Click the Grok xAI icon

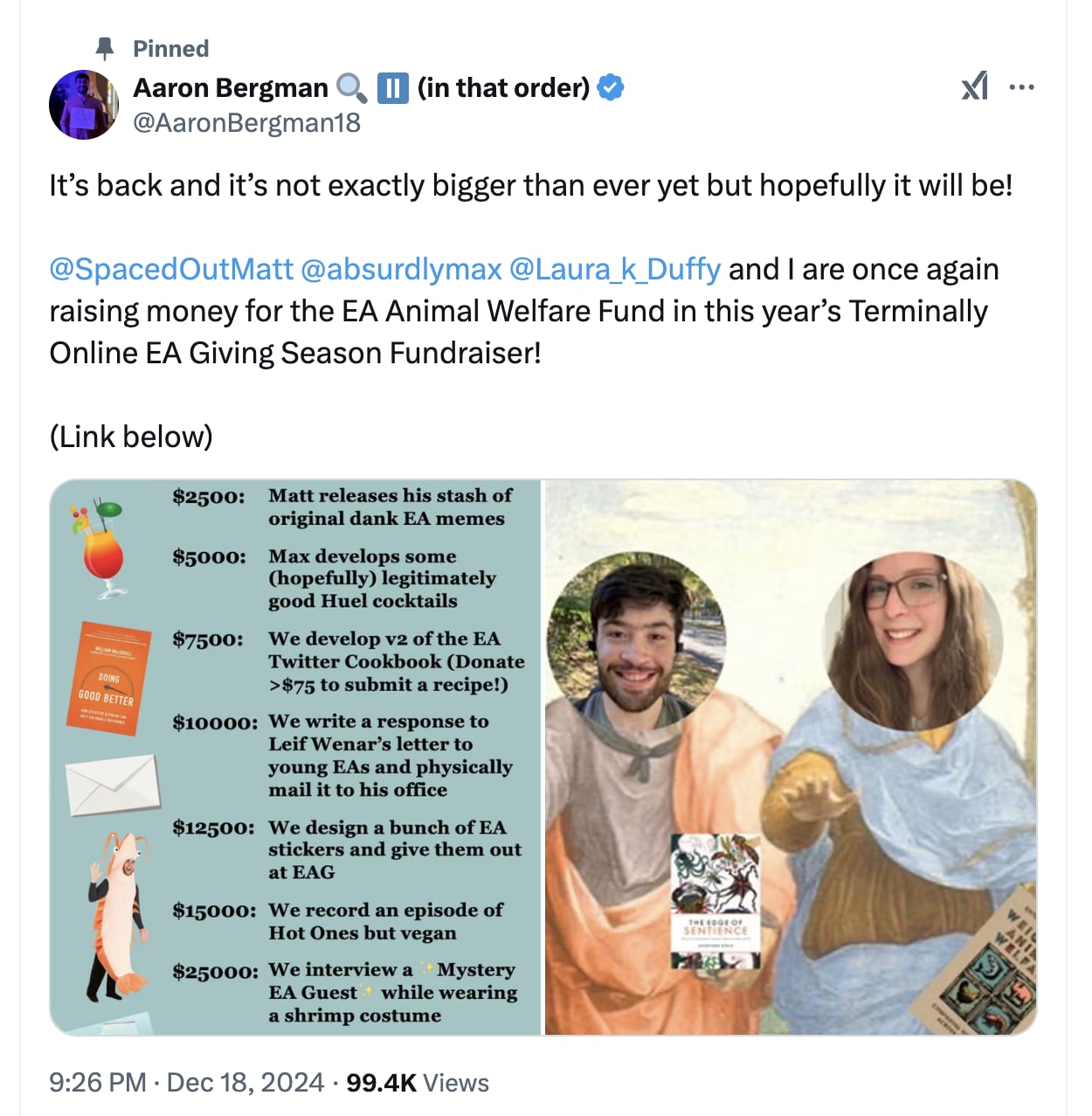coord(974,86)
